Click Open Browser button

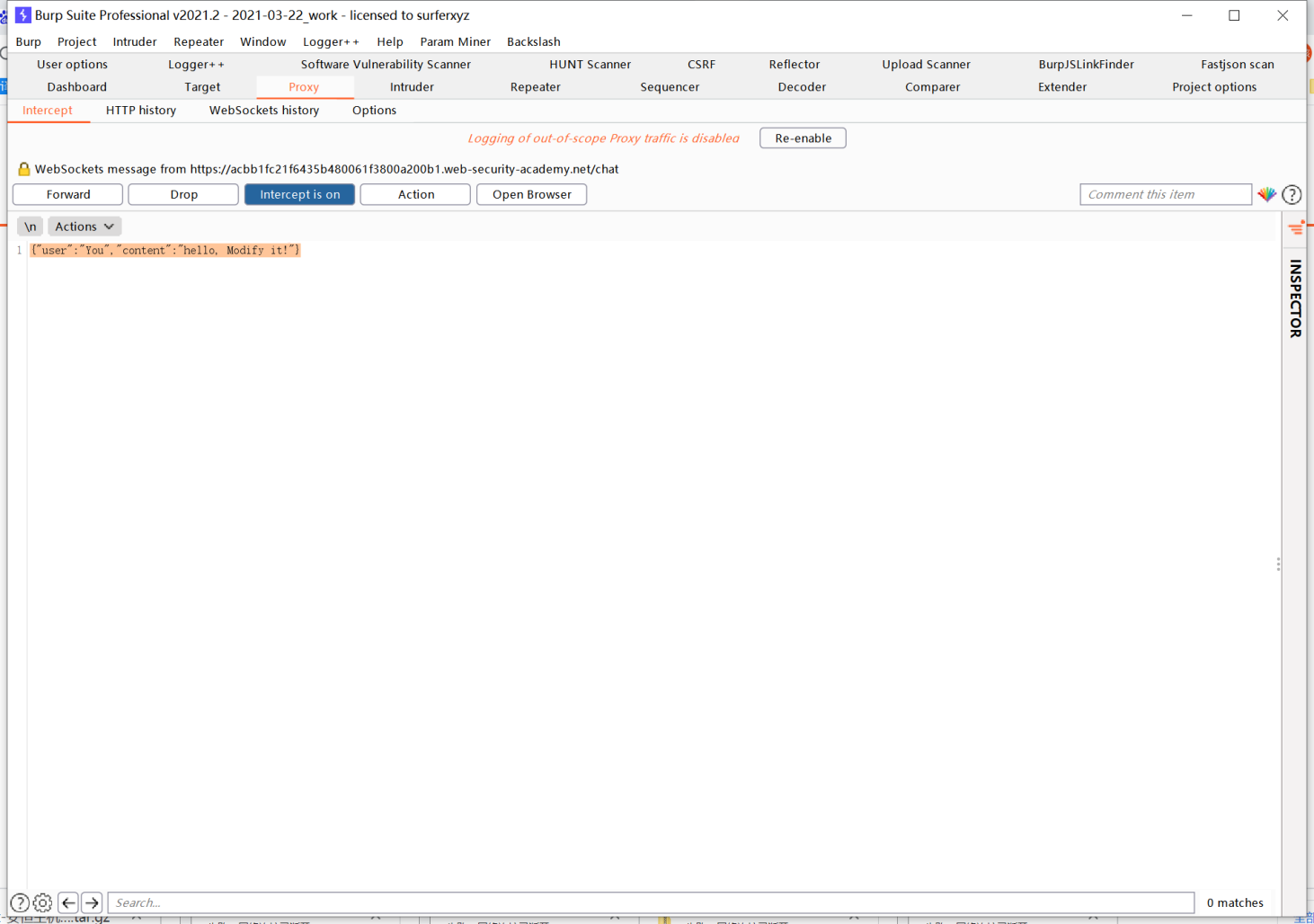531,194
